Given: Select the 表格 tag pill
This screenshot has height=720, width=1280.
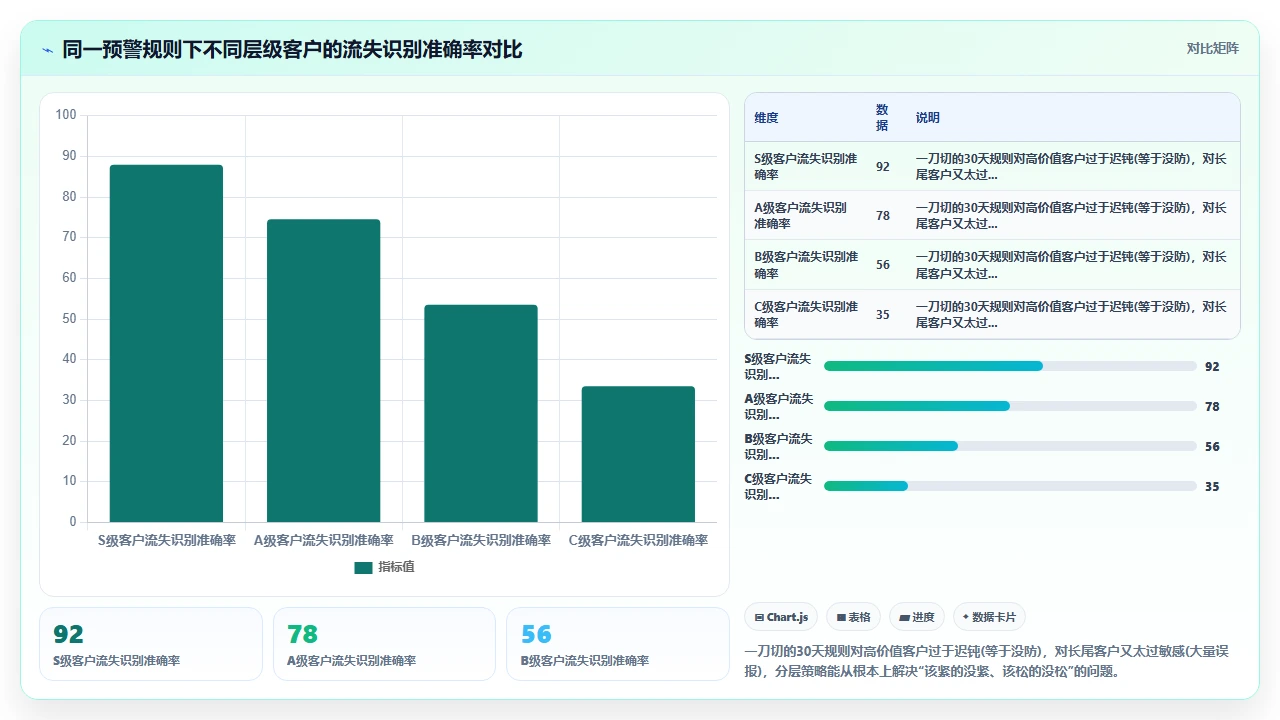Looking at the screenshot, I should (854, 617).
